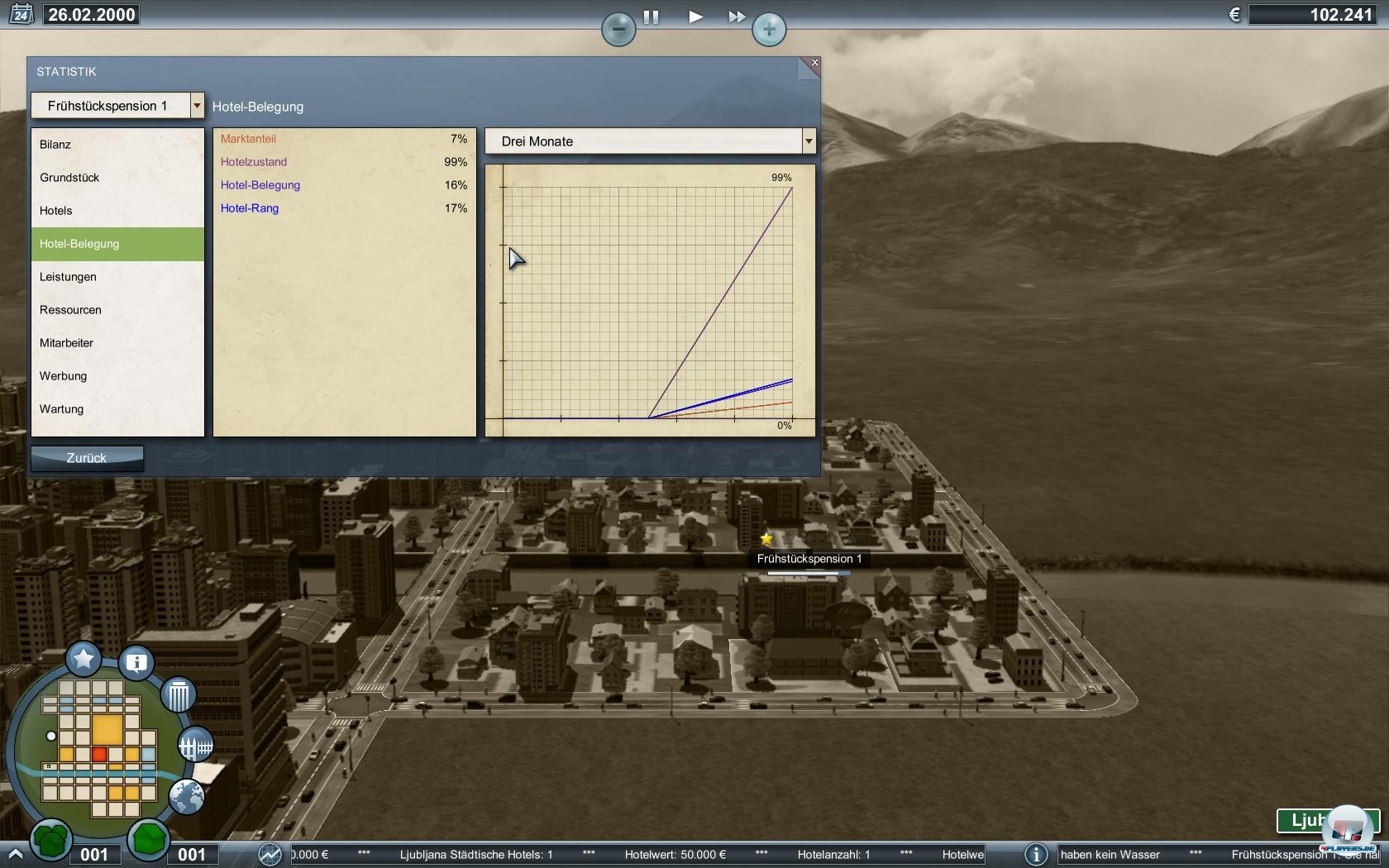Click the red plot on the minimap

pos(99,753)
